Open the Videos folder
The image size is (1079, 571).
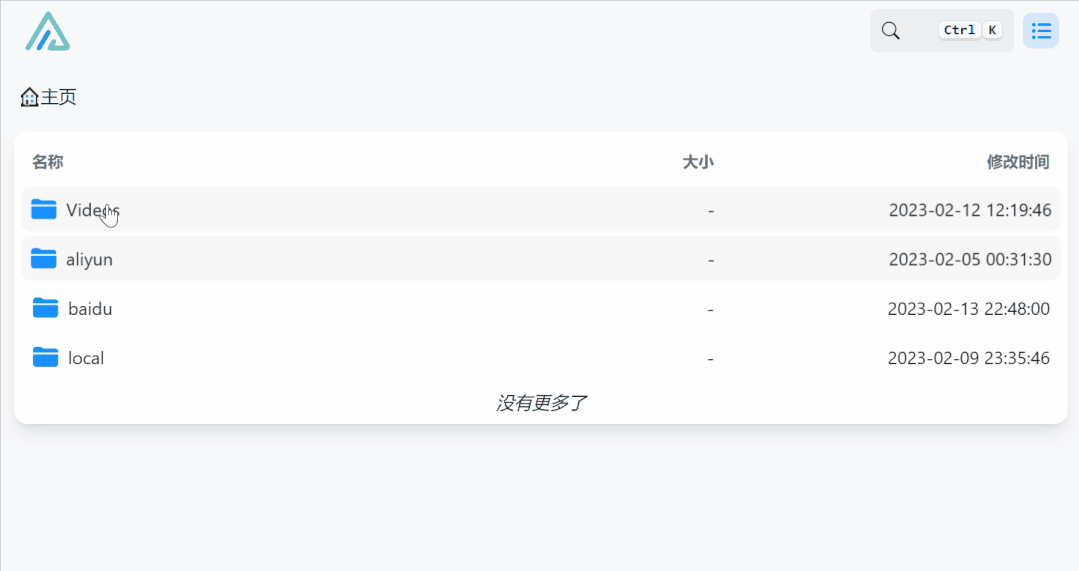coord(92,210)
